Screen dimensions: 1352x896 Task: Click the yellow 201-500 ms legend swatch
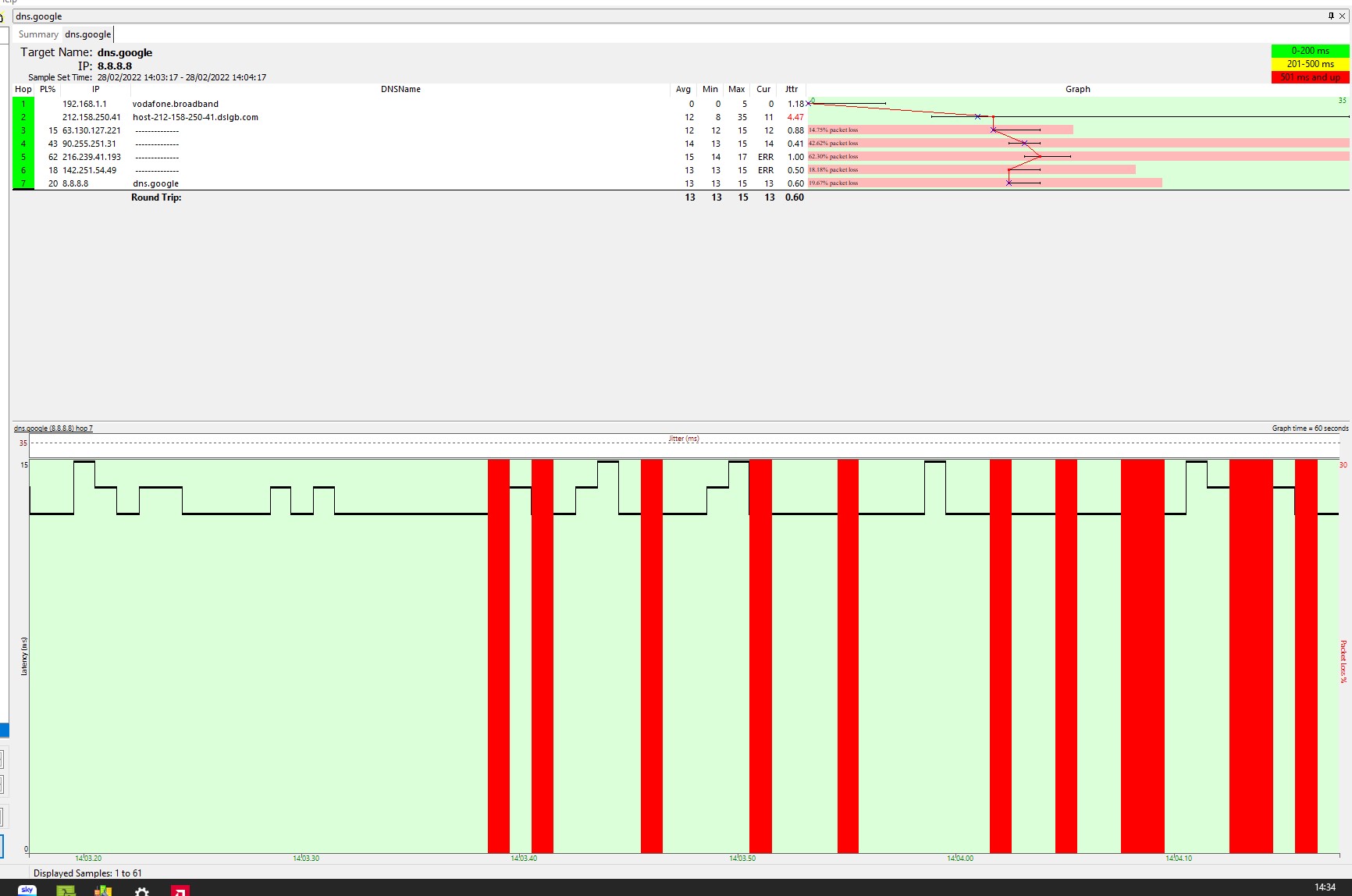(1309, 64)
